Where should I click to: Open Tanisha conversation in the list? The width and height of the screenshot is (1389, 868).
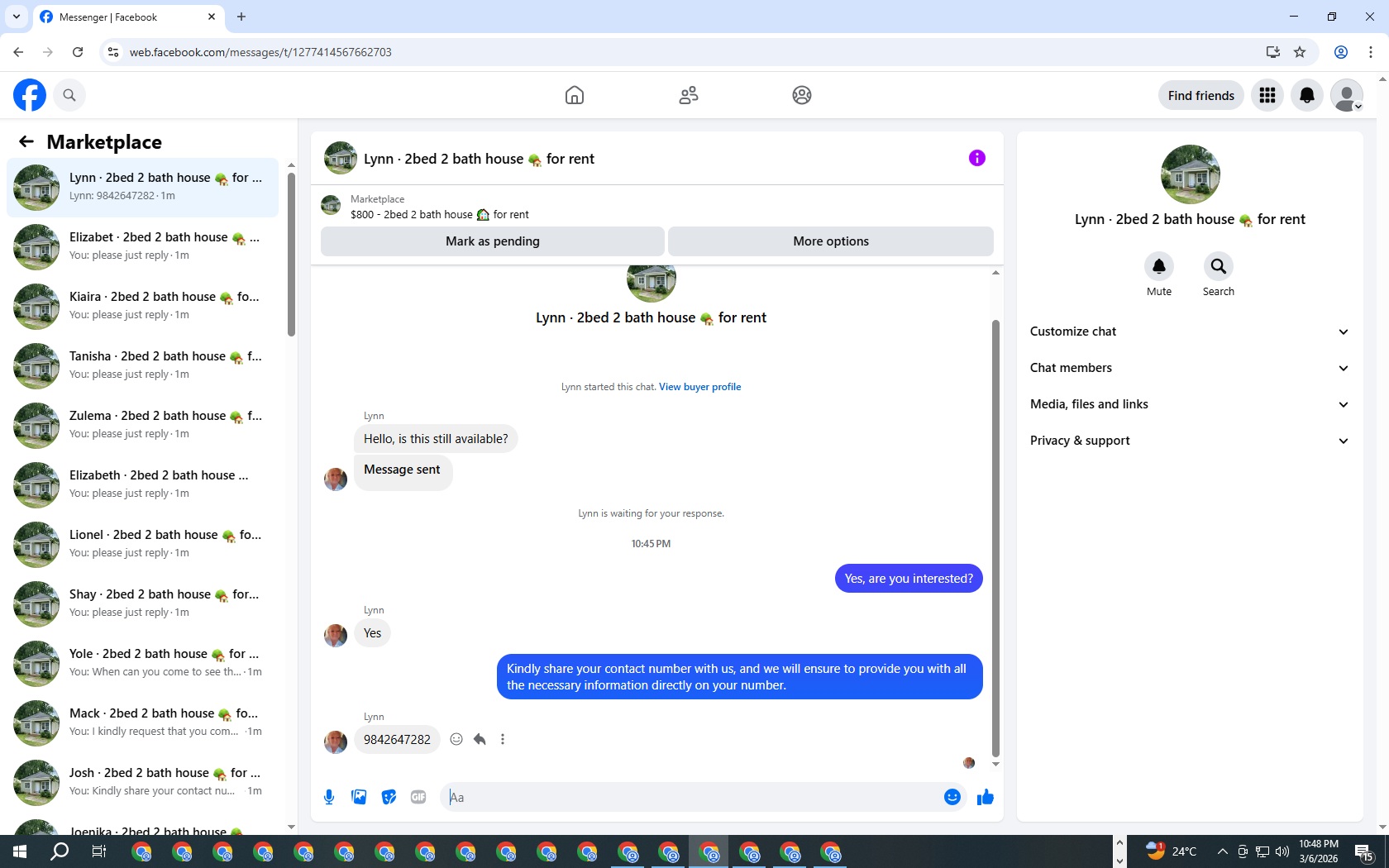(142, 366)
